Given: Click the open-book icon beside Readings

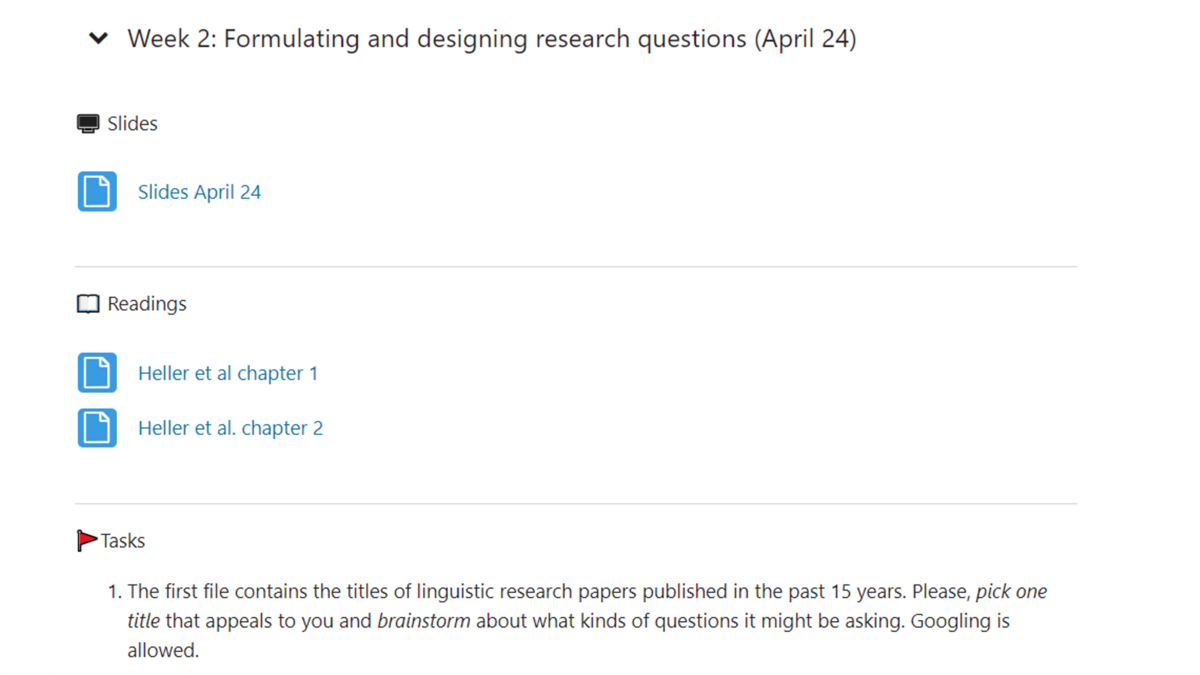Looking at the screenshot, I should pos(88,304).
